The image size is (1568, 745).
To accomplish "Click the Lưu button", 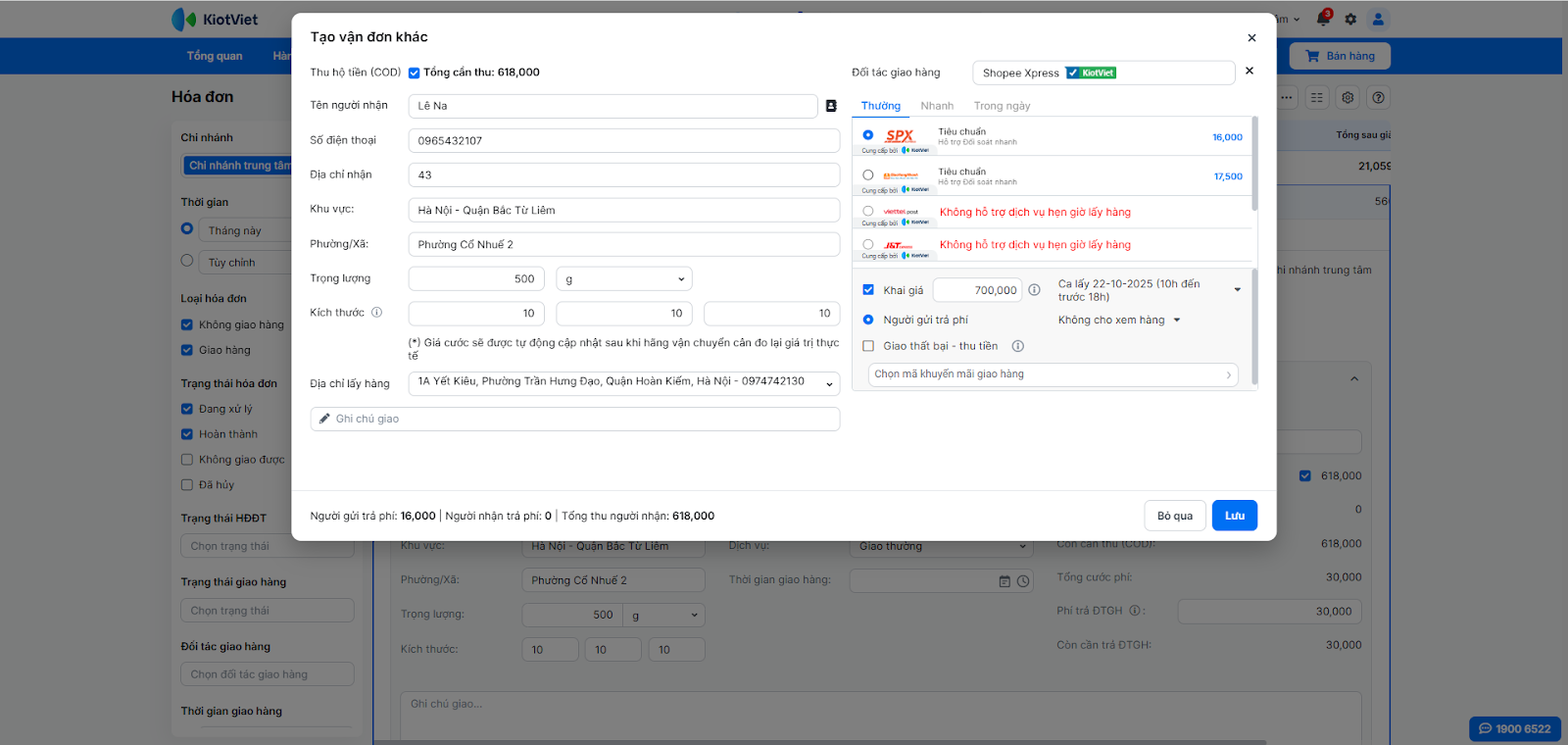I will pos(1234,516).
